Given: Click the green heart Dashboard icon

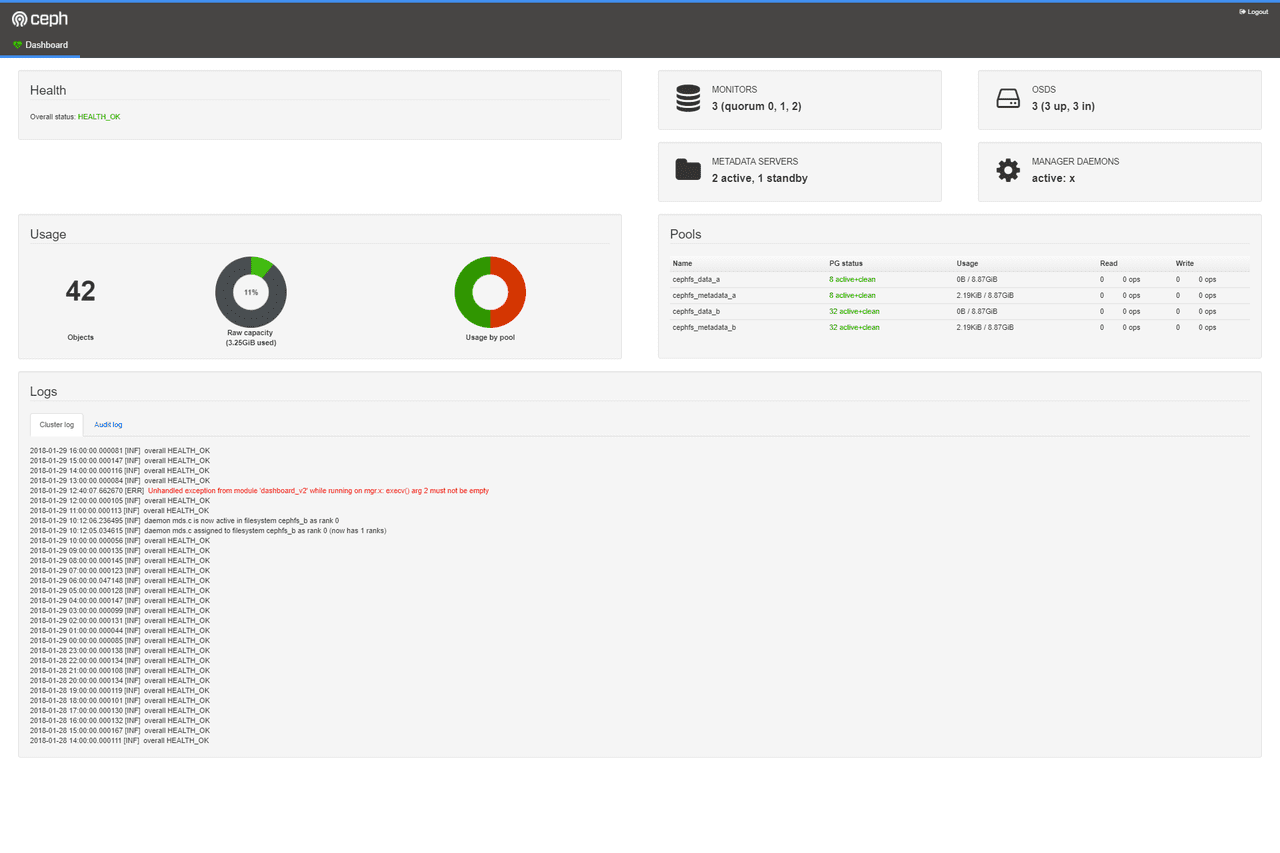Looking at the screenshot, I should (17, 45).
